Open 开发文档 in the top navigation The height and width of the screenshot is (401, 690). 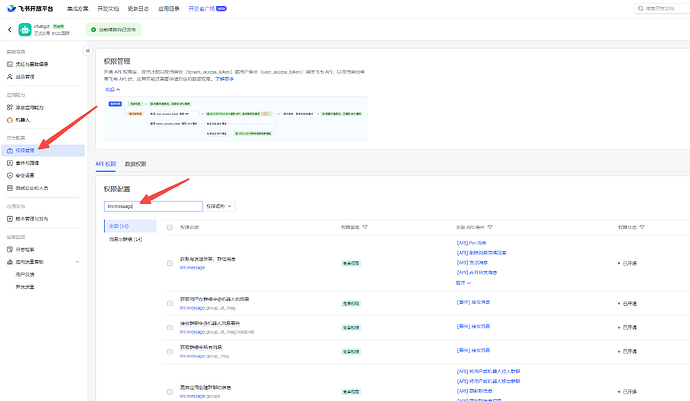click(x=108, y=8)
